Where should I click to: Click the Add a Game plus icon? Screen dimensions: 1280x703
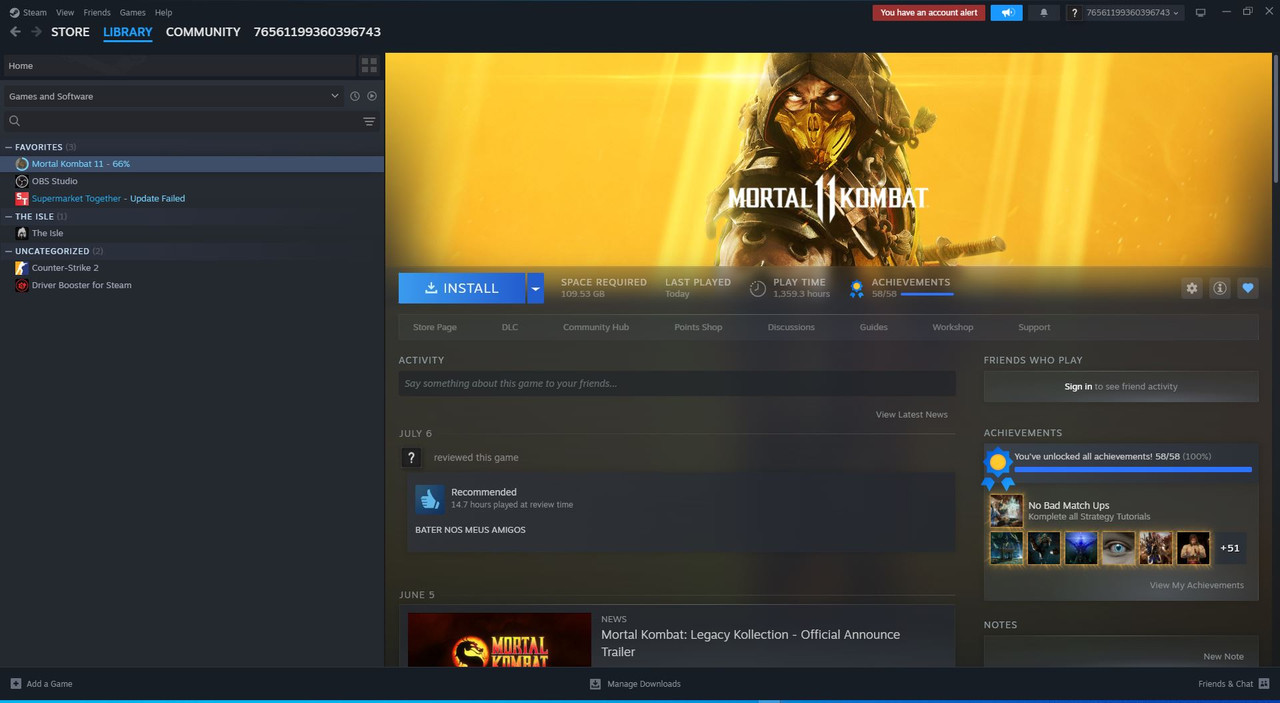[15, 684]
